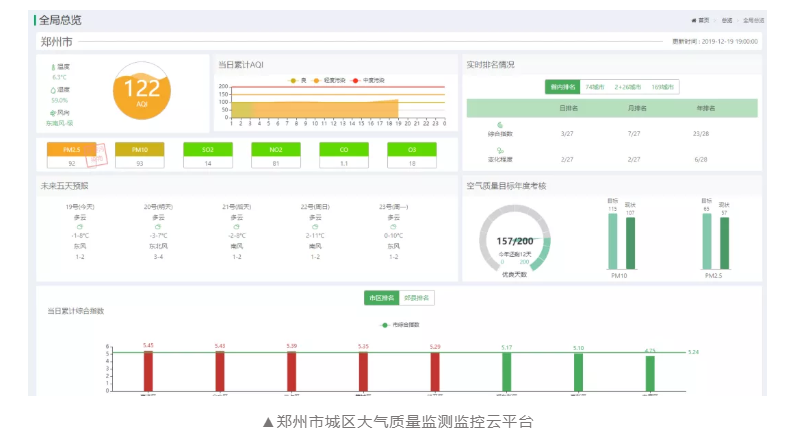The image size is (794, 444).
Task: Click the 19号 forecast weather icon
Action: [x=81, y=226]
